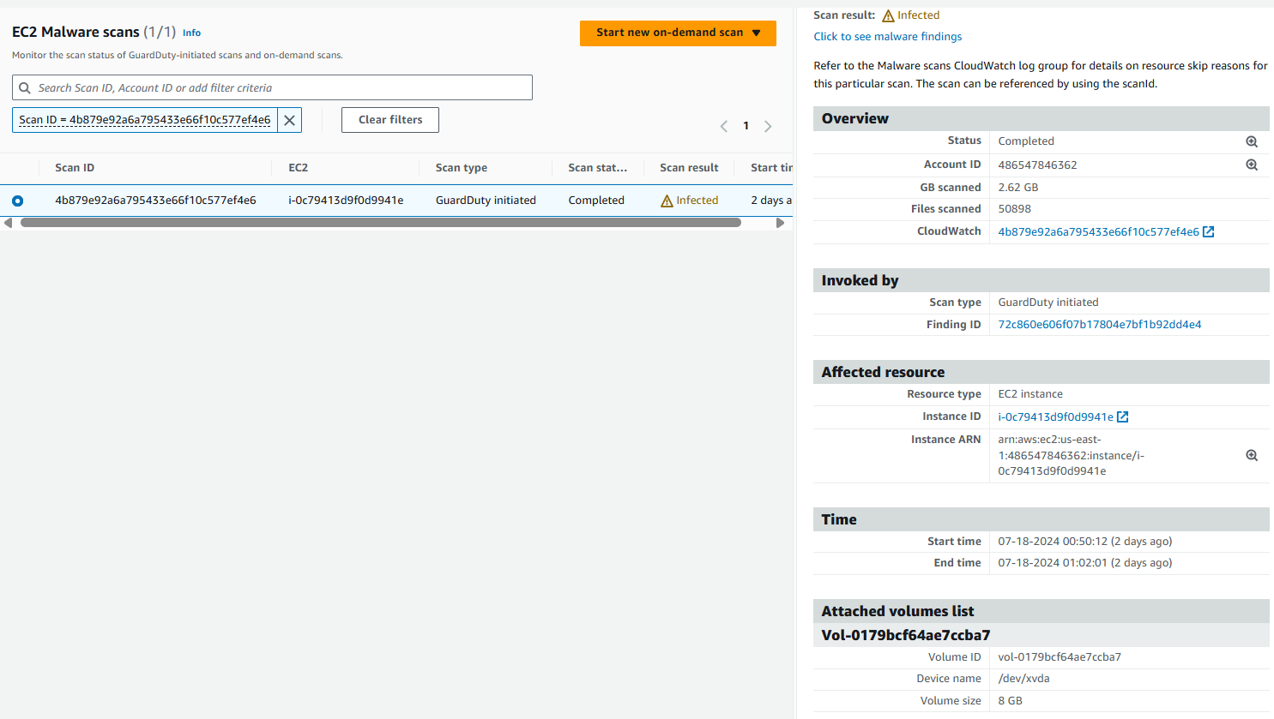Open Instance ID external link icon

pos(1122,417)
